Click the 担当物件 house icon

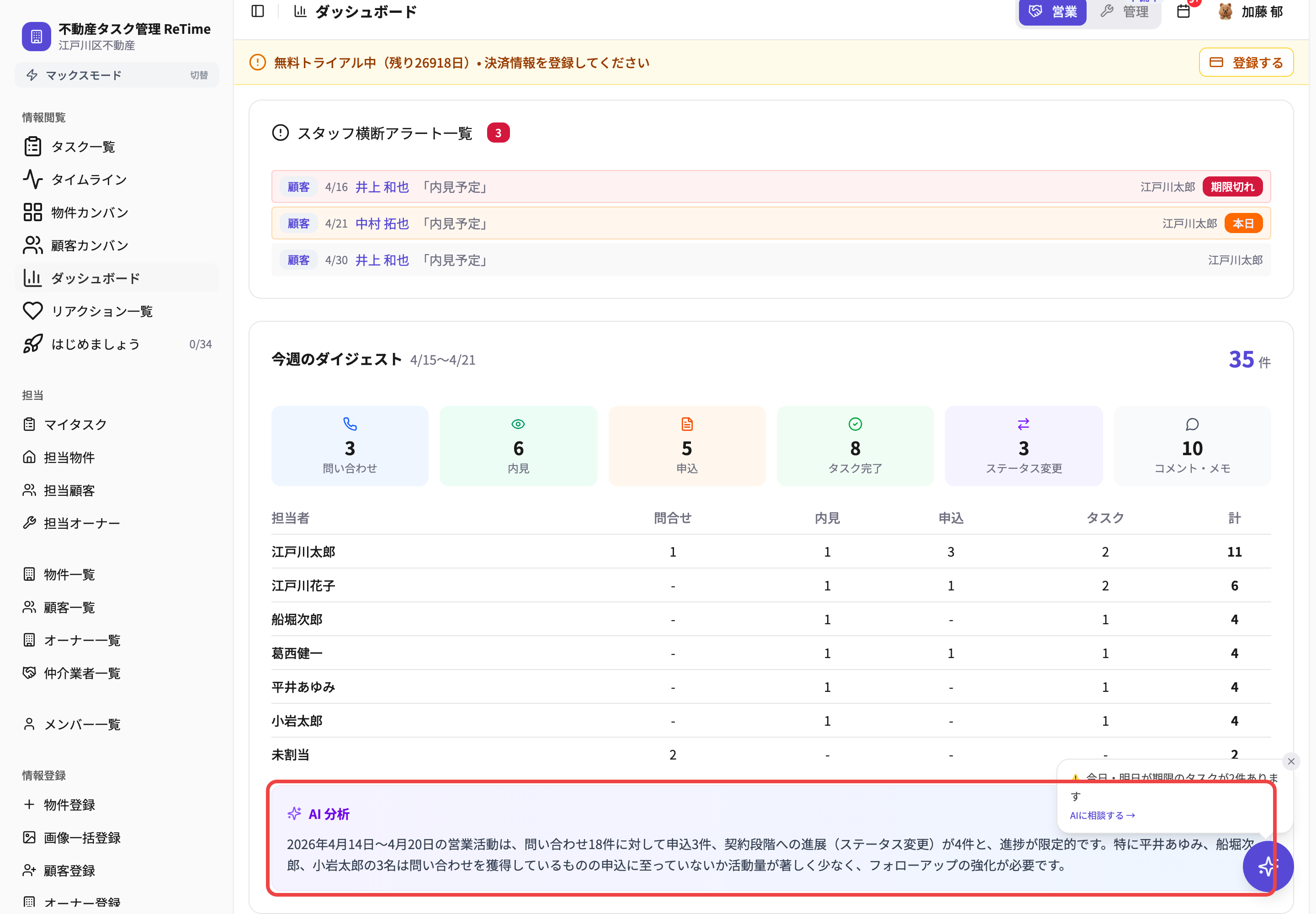29,457
